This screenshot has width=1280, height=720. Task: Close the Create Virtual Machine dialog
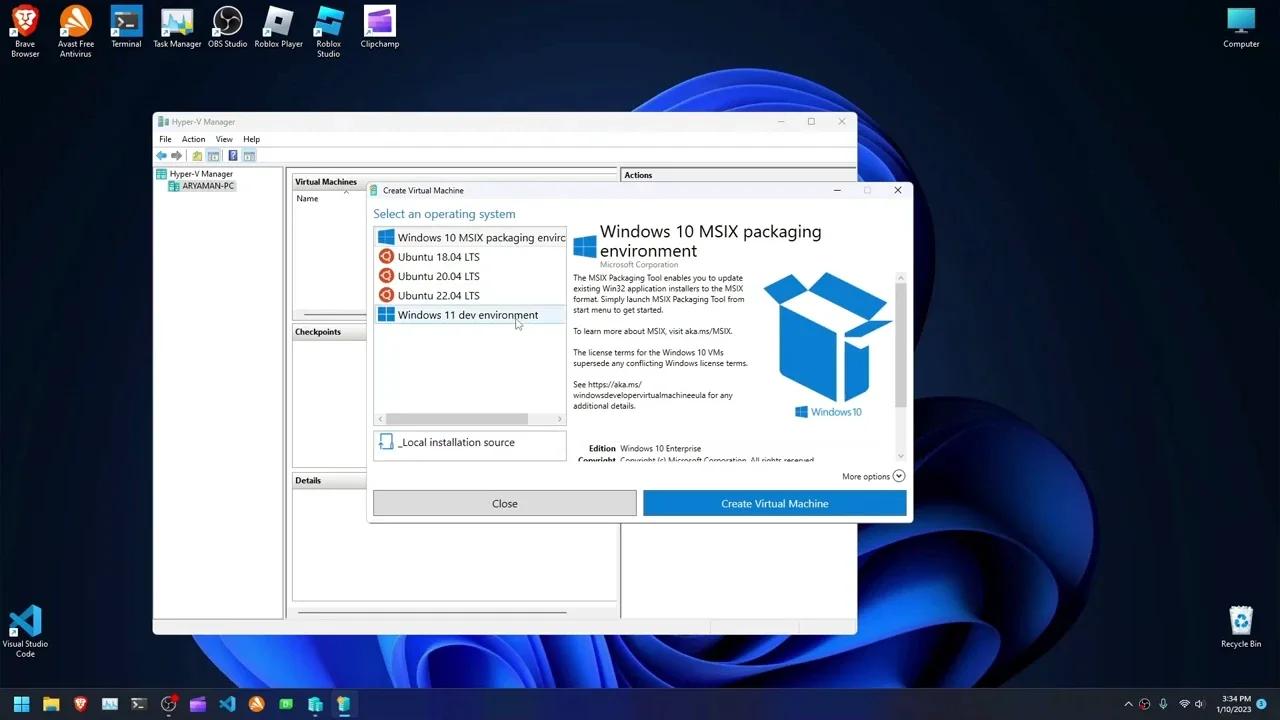[504, 503]
